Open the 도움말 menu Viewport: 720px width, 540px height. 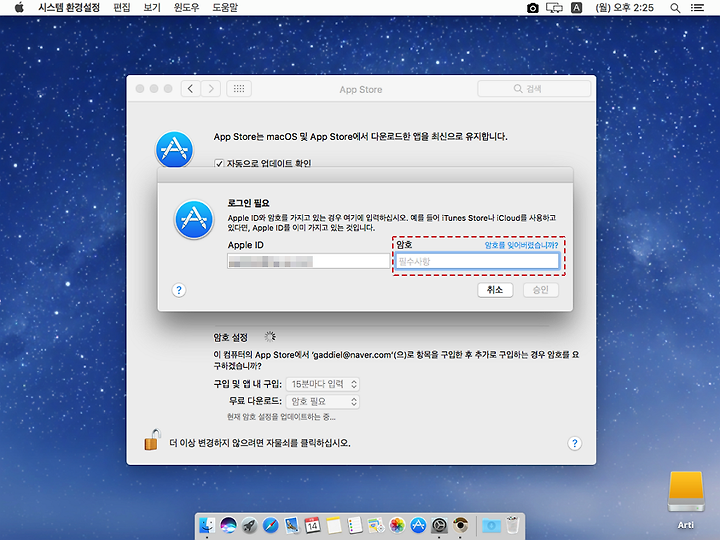coord(225,7)
